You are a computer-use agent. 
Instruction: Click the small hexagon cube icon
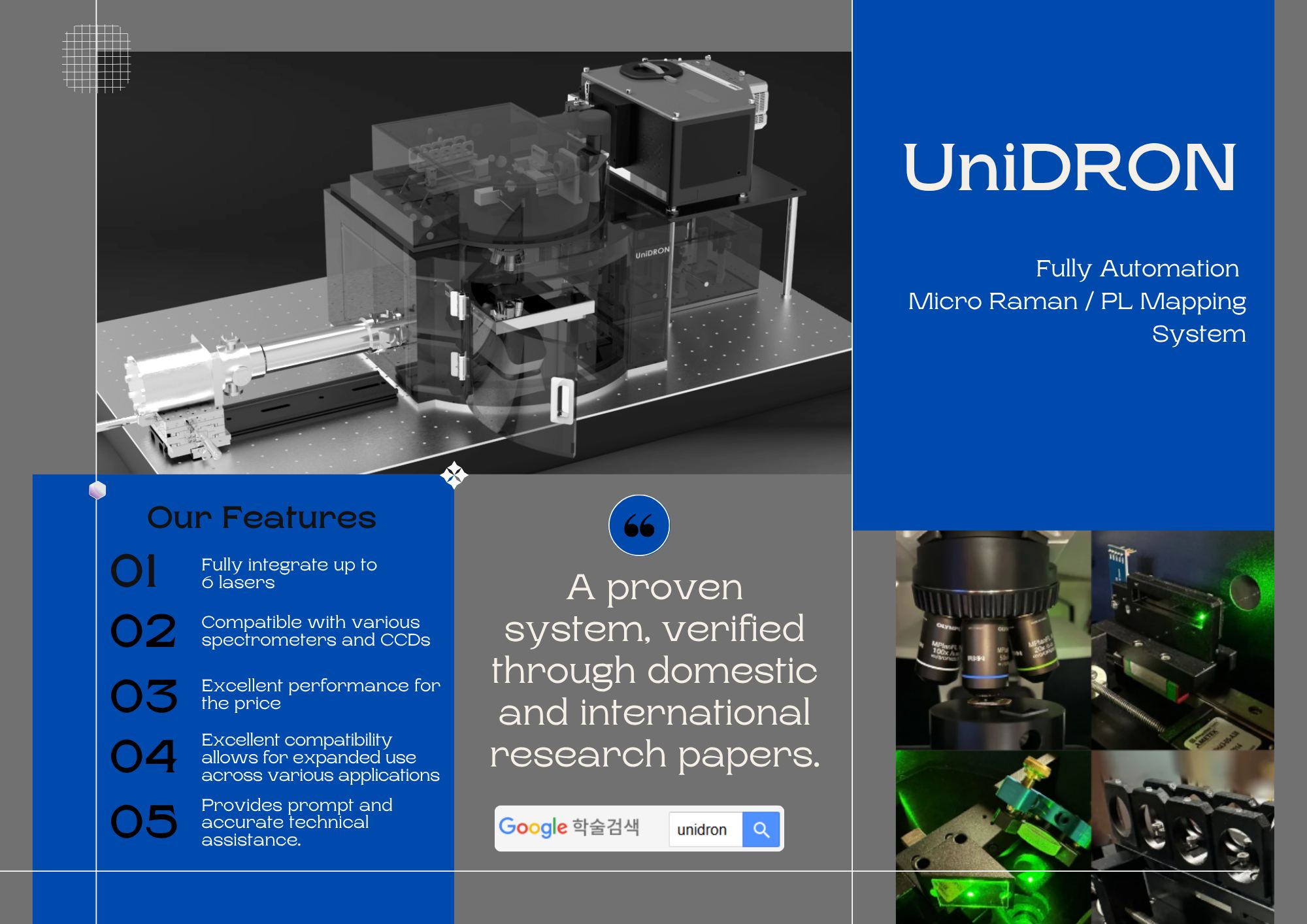(x=97, y=490)
